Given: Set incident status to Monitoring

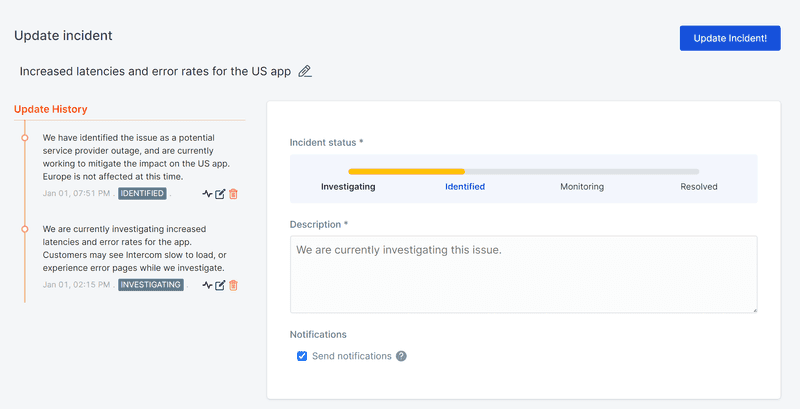Looking at the screenshot, I should pyautogui.click(x=582, y=187).
